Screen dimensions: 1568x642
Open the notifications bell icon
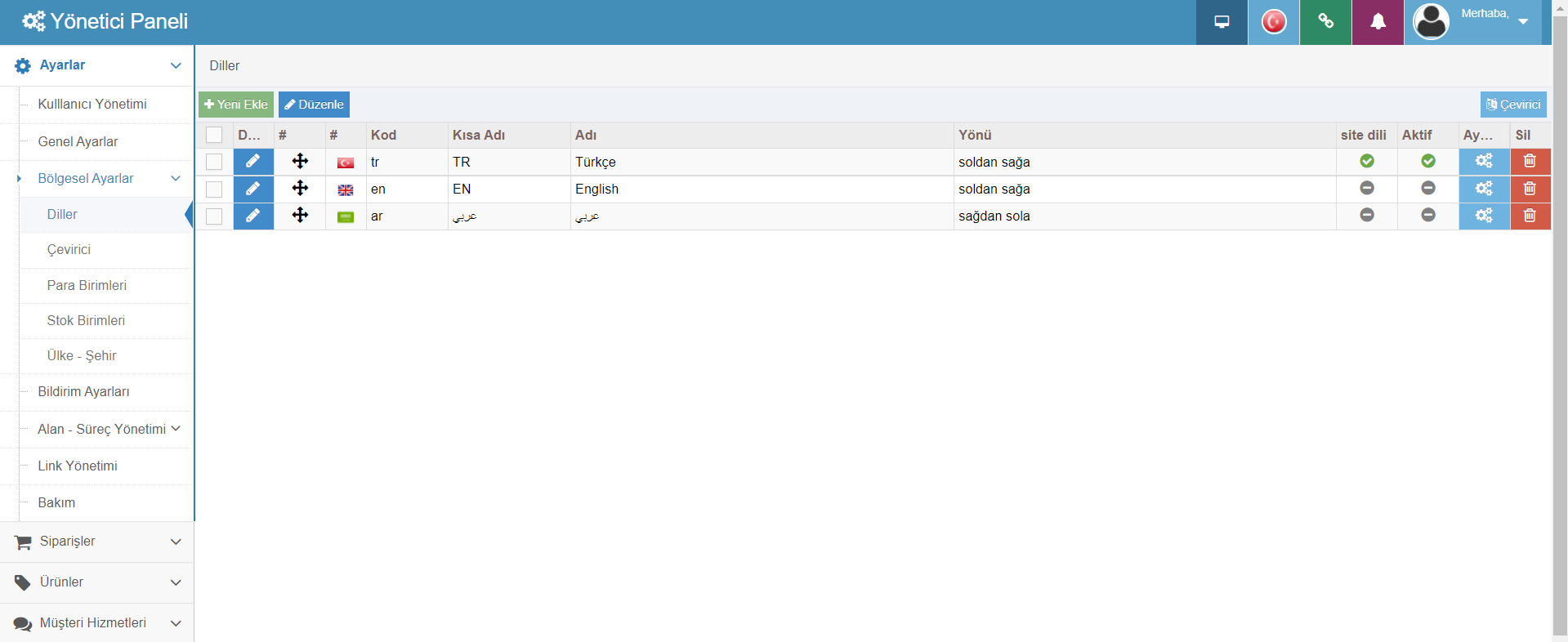point(1378,22)
